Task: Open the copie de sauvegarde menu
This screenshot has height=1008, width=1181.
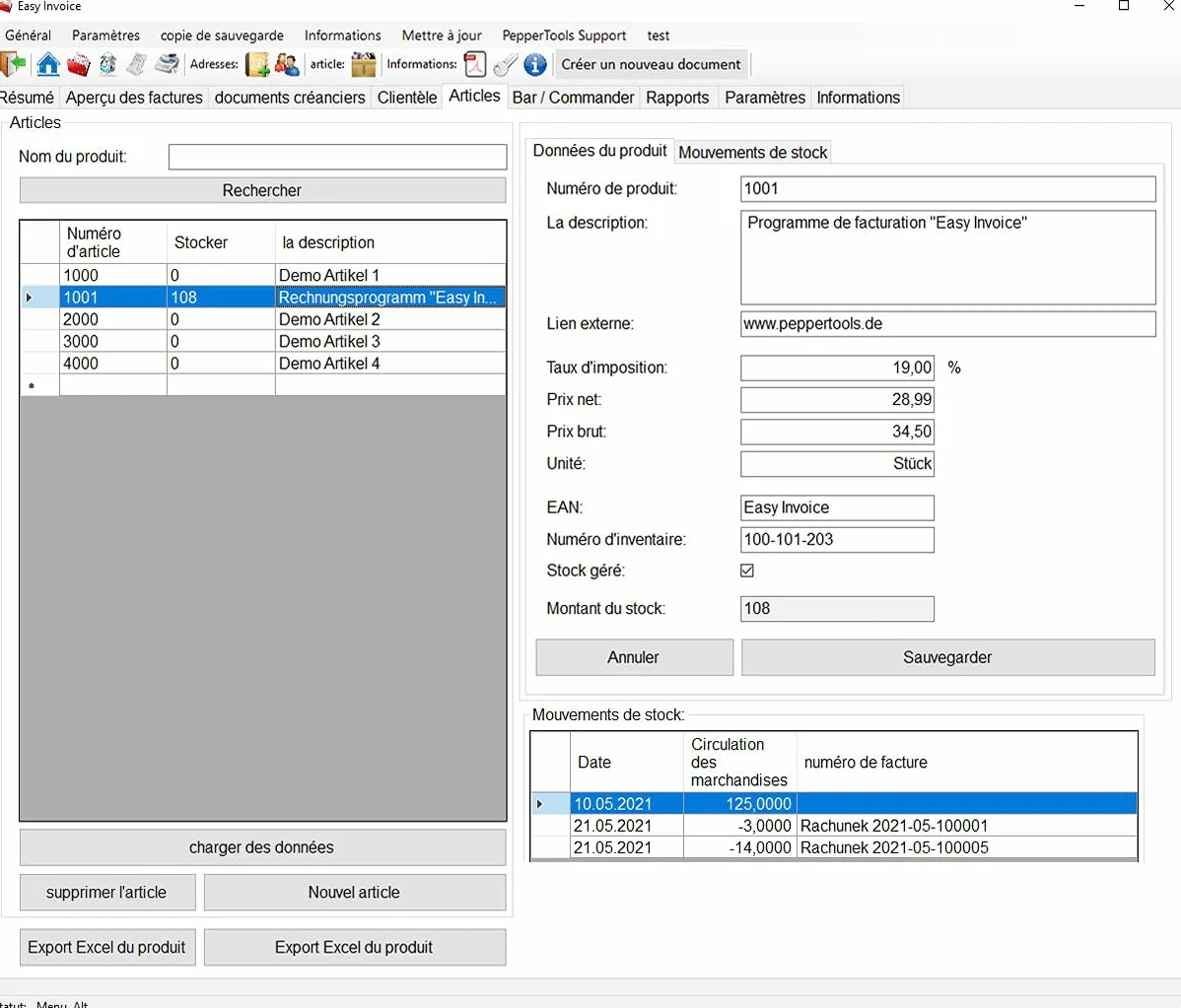Action: (222, 35)
